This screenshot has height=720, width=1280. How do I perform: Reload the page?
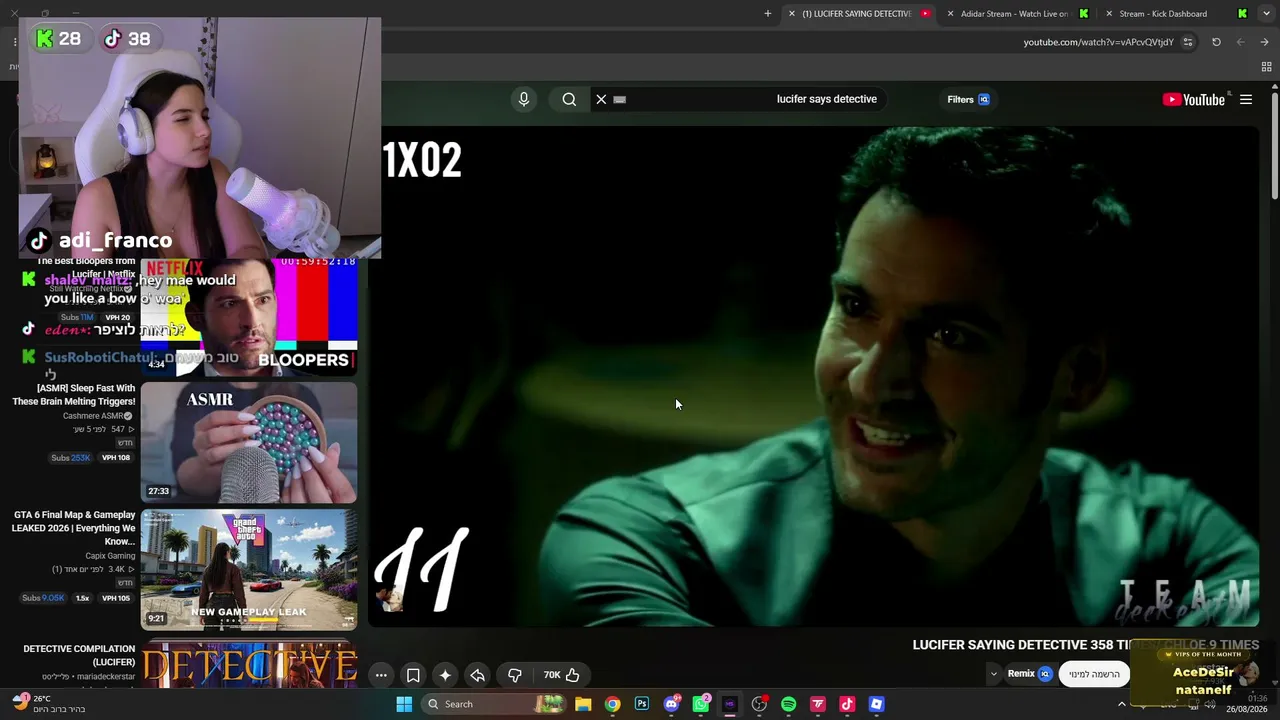(x=1216, y=42)
